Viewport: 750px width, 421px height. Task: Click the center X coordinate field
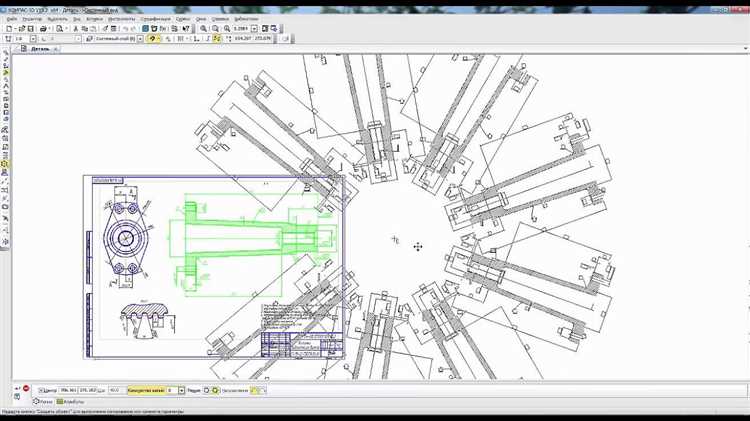68,390
